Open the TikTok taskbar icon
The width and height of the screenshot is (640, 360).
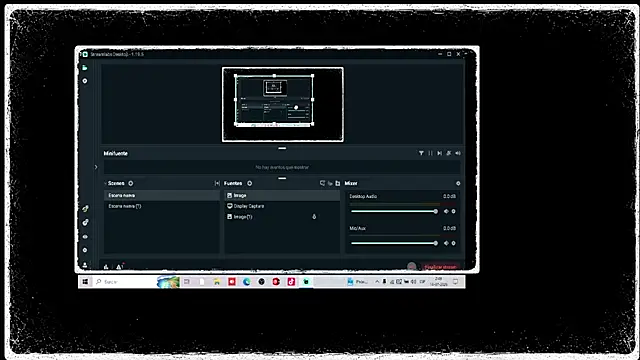pyautogui.click(x=291, y=282)
